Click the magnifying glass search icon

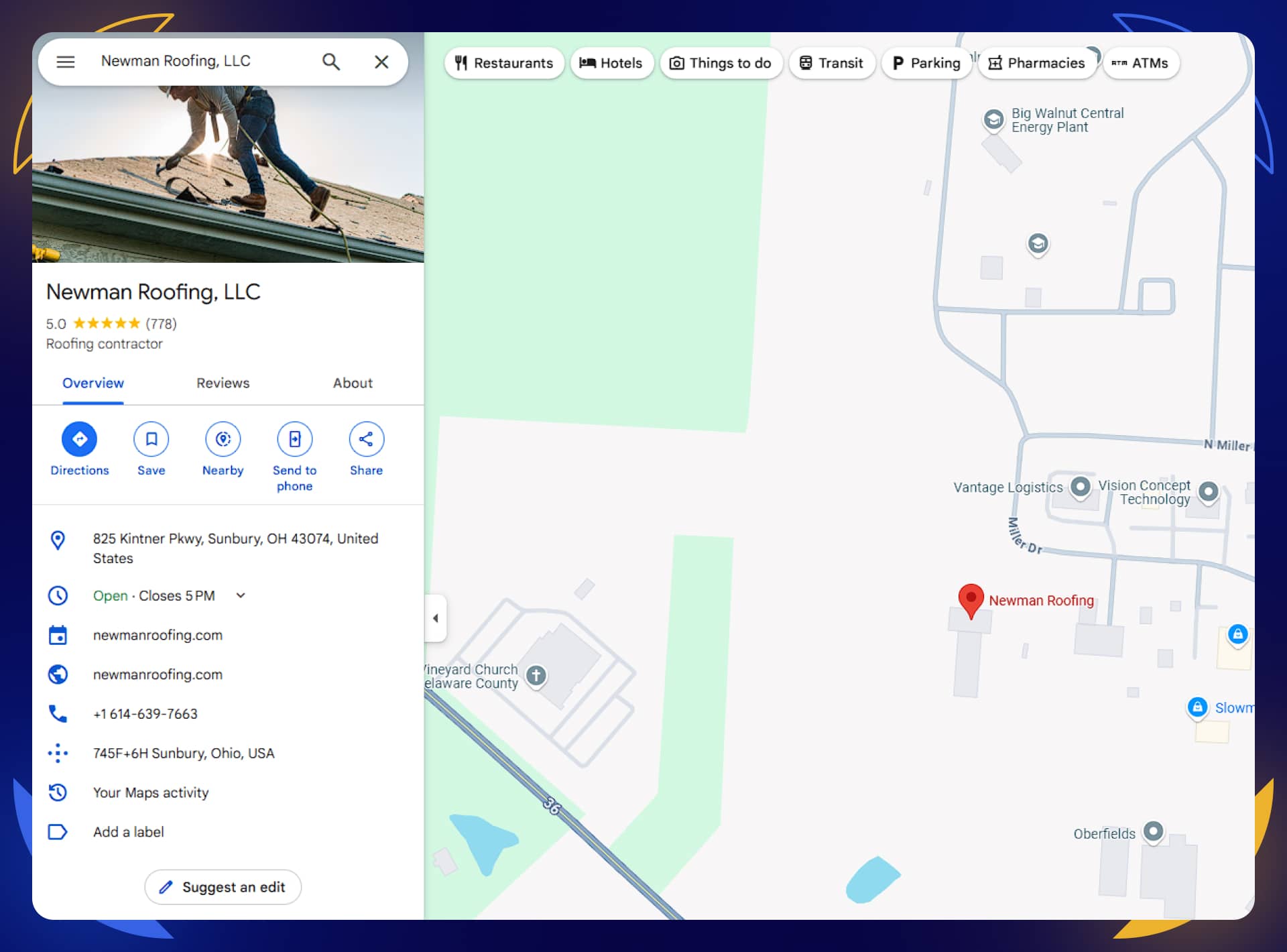pyautogui.click(x=331, y=62)
